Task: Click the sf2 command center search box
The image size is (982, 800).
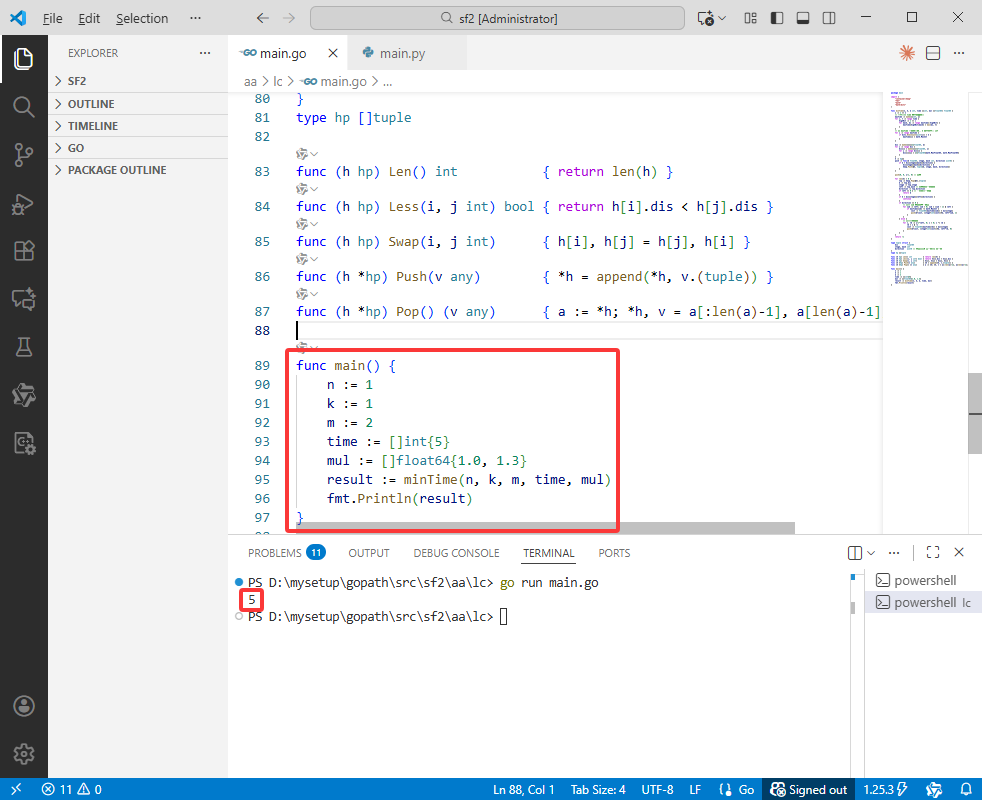Action: 497,18
